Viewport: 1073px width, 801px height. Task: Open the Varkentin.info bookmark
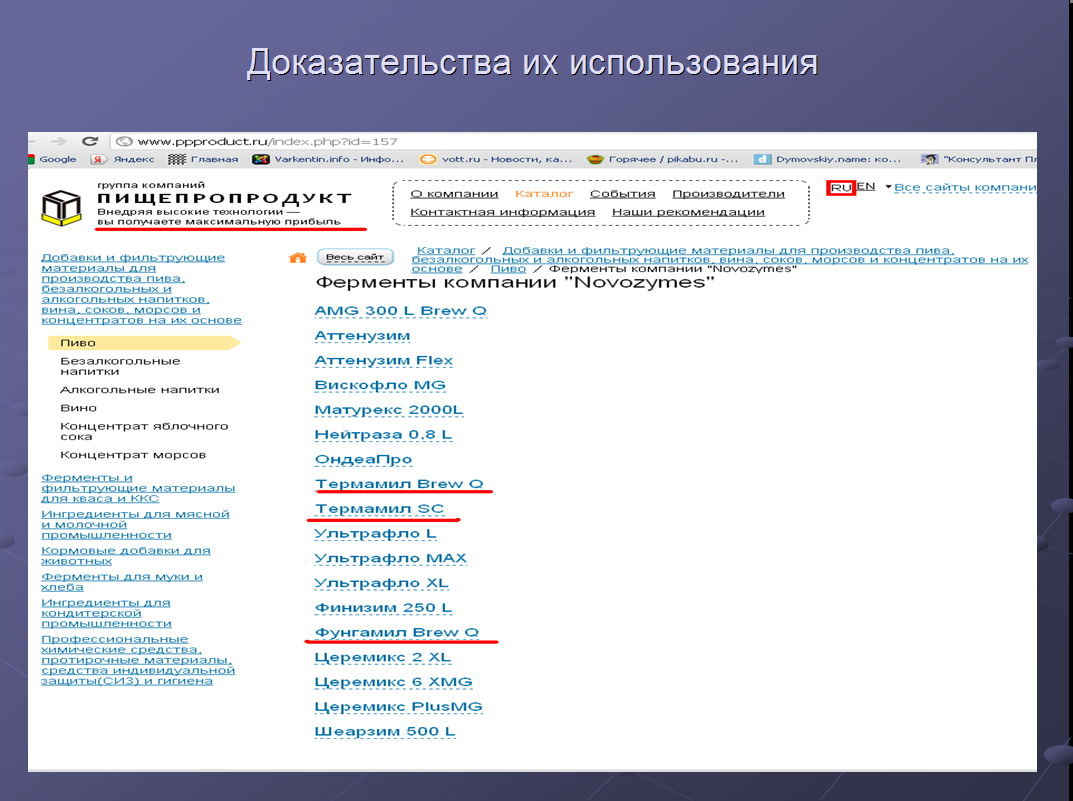[328, 159]
